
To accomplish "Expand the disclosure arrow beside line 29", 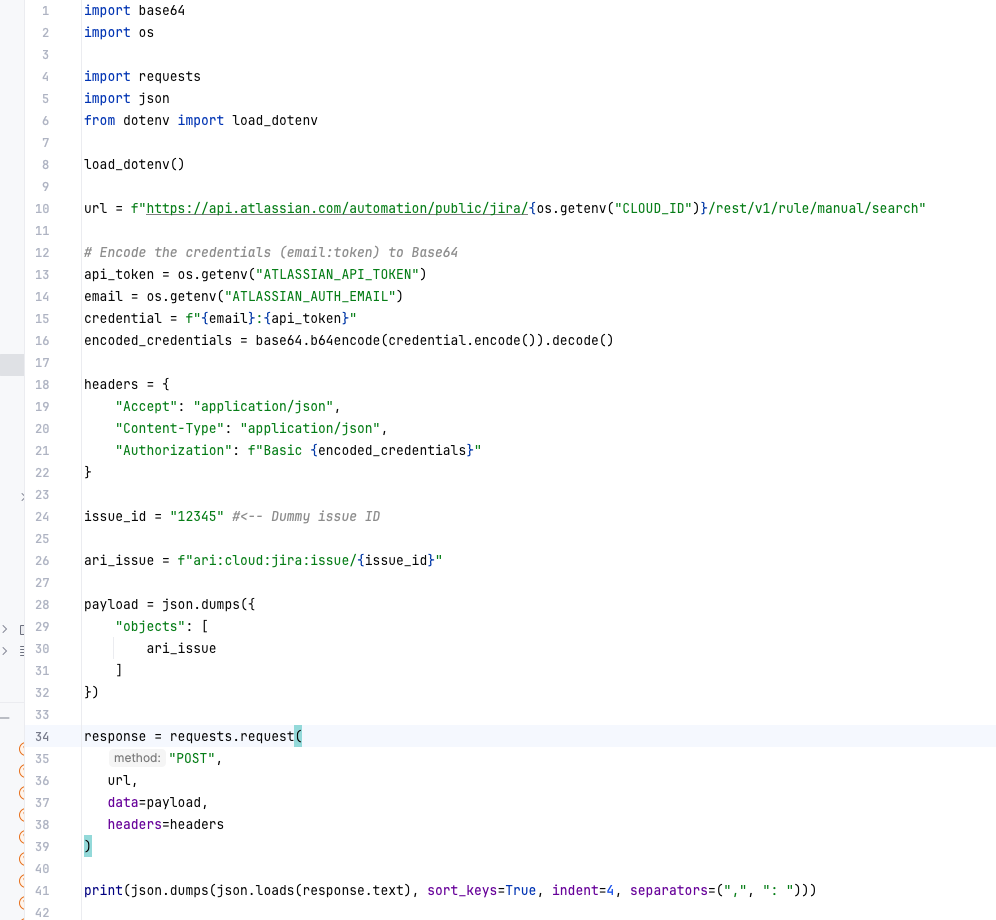I will [x=6, y=627].
